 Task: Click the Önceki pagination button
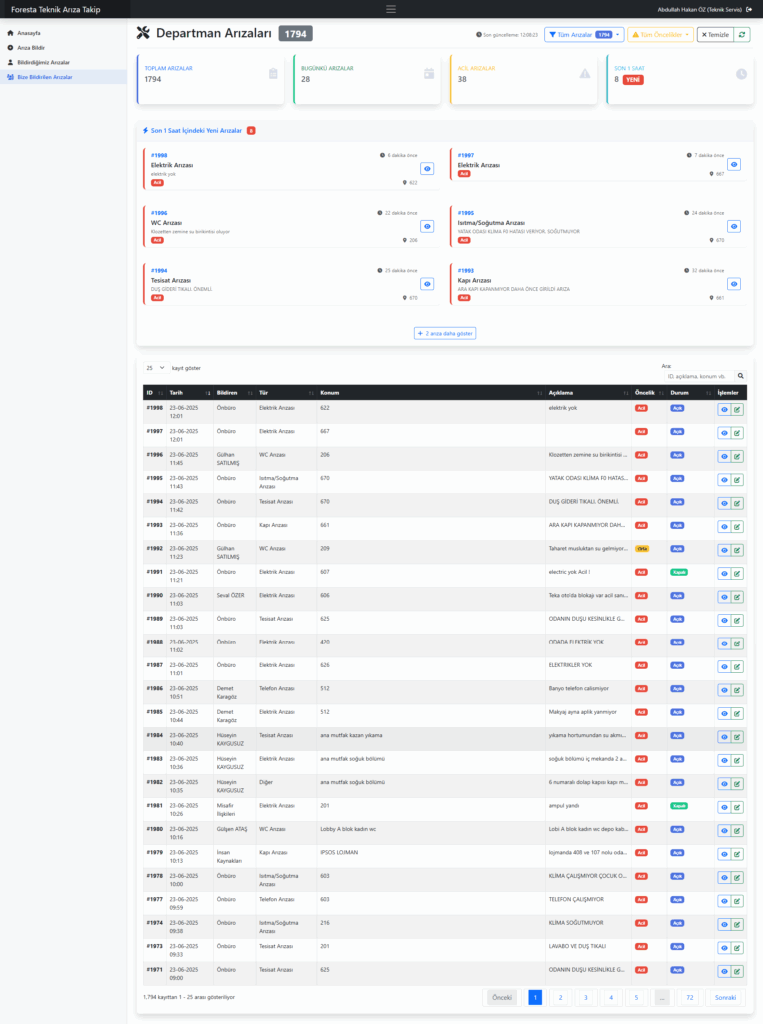pyautogui.click(x=502, y=998)
